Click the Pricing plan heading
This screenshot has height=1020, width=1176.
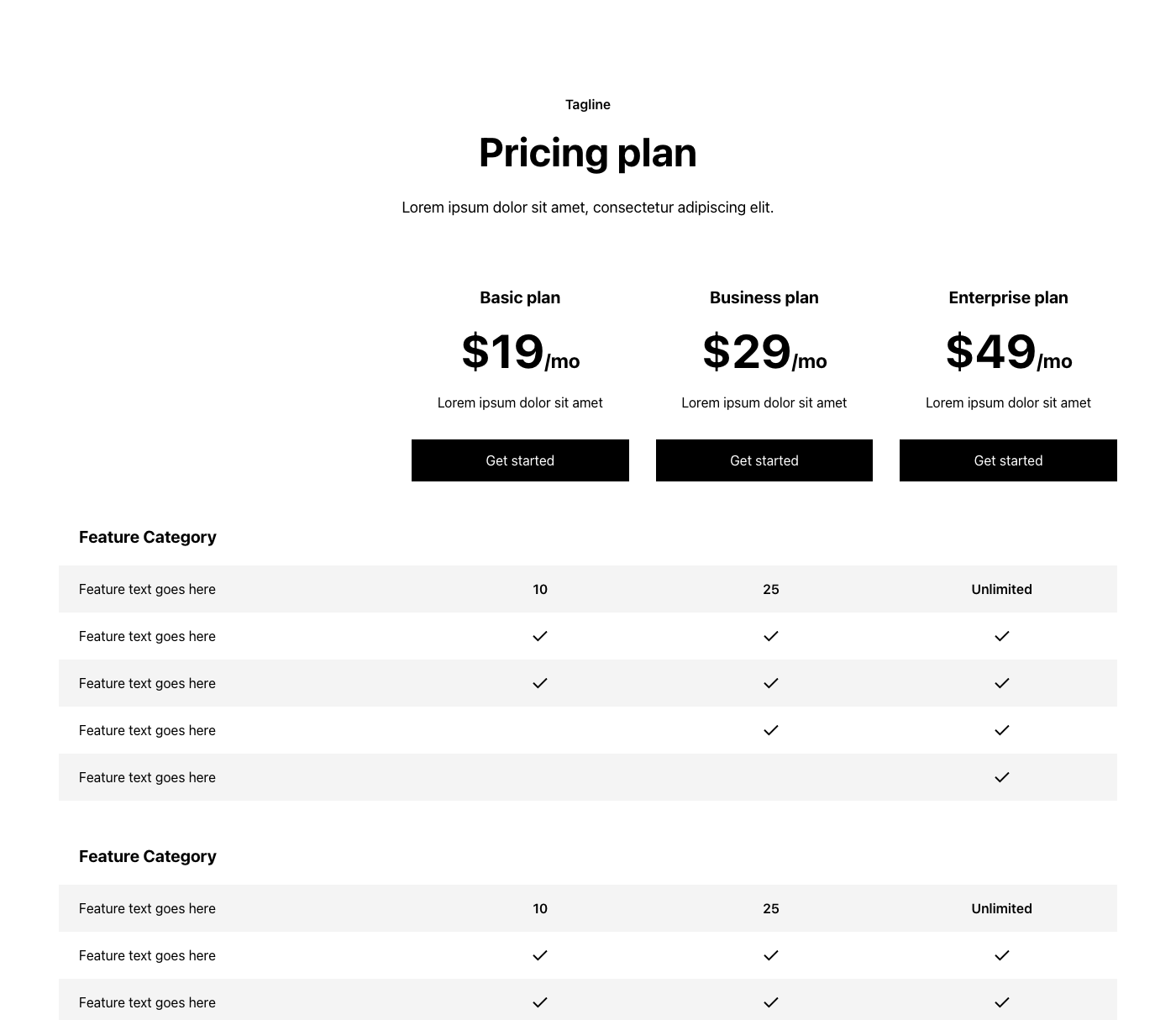(x=587, y=153)
